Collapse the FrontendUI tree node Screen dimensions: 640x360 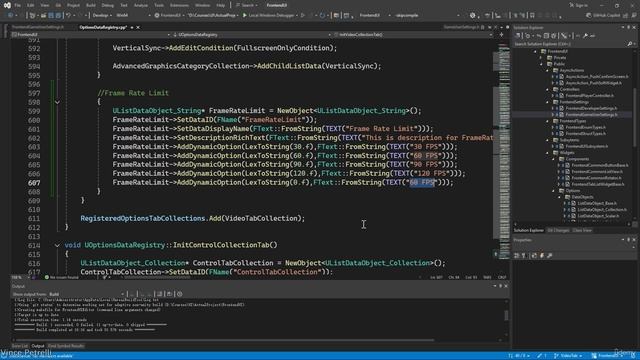[536, 51]
